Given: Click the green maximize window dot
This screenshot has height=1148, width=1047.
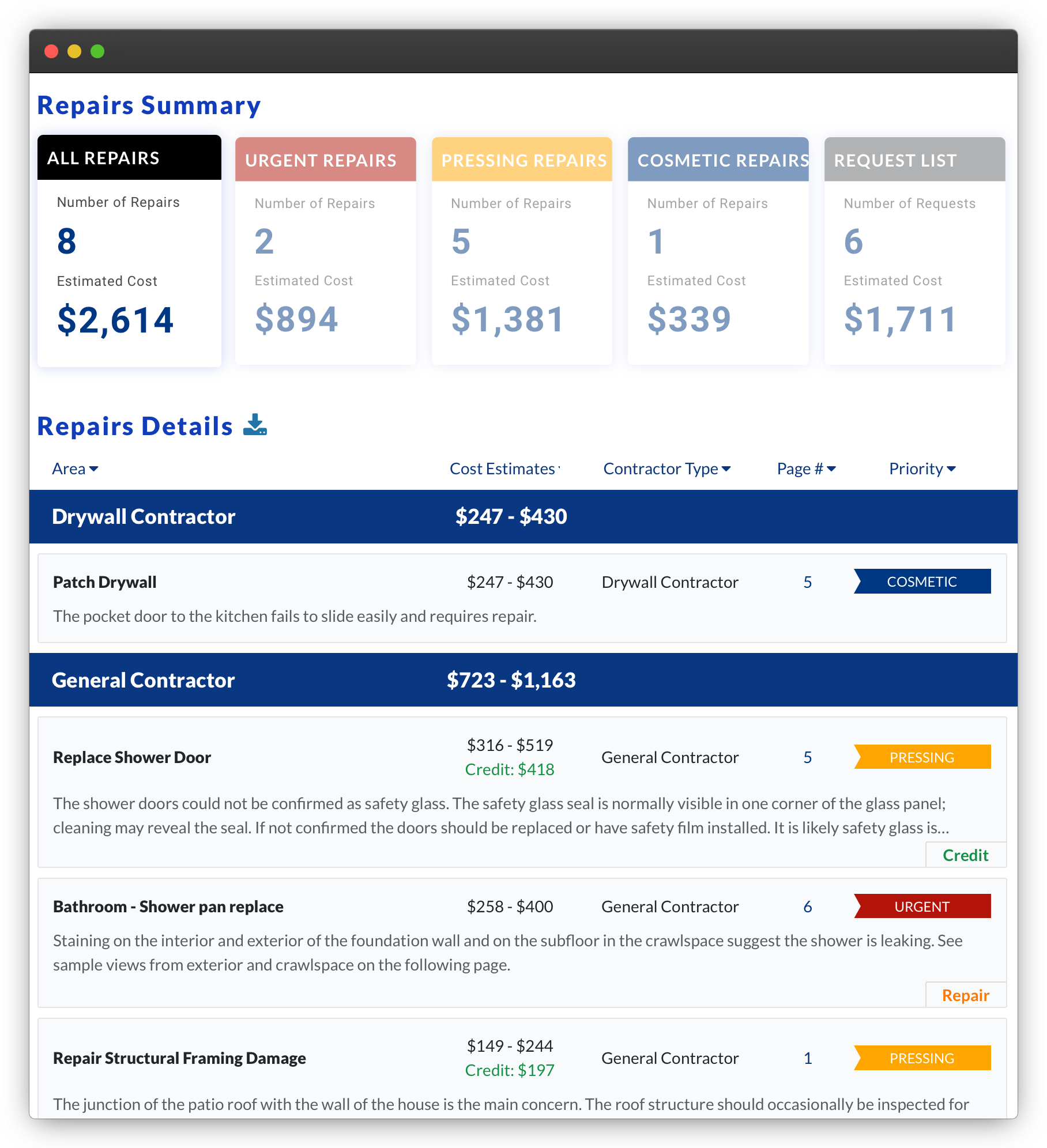Looking at the screenshot, I should pos(97,51).
